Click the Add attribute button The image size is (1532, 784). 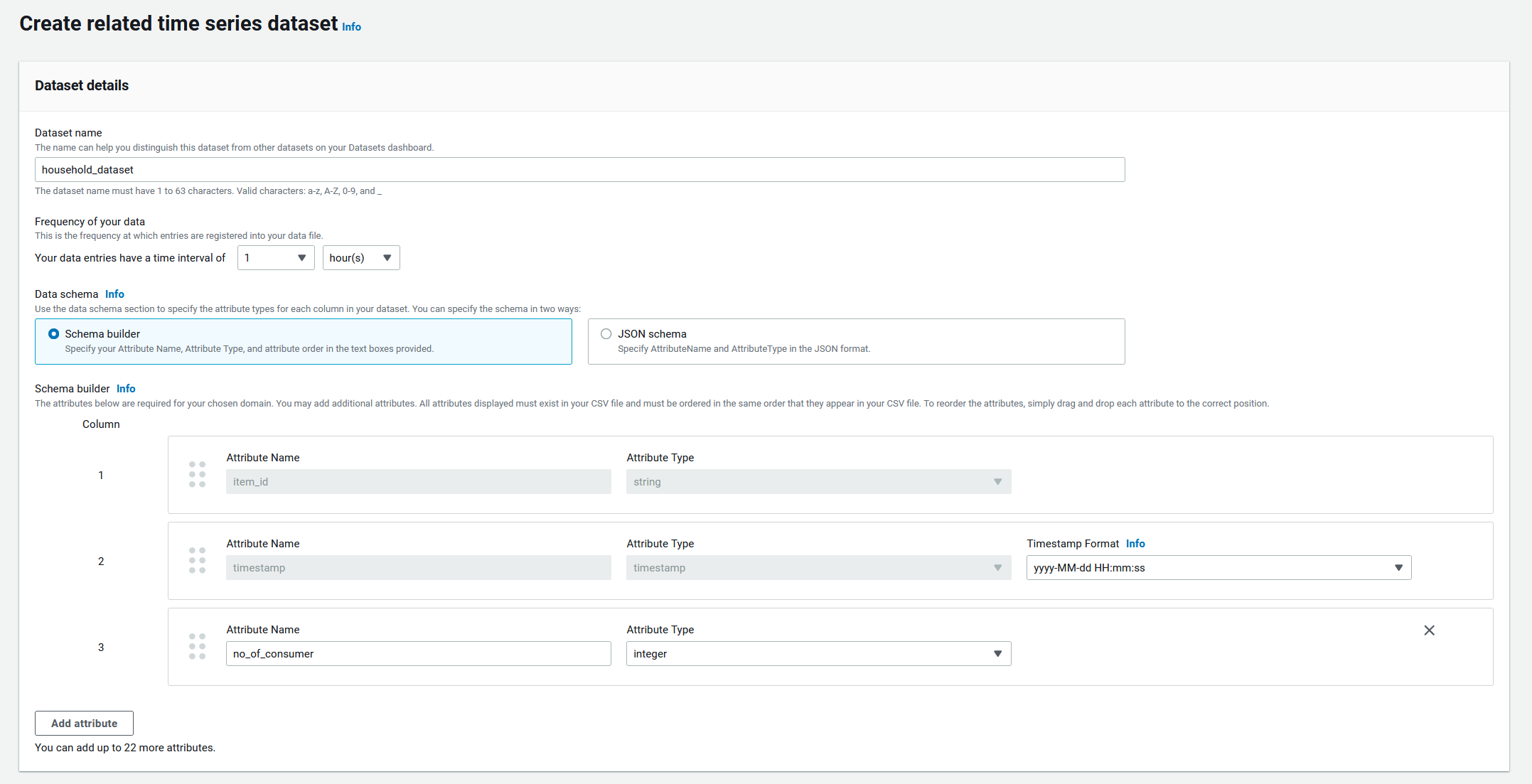(x=84, y=724)
